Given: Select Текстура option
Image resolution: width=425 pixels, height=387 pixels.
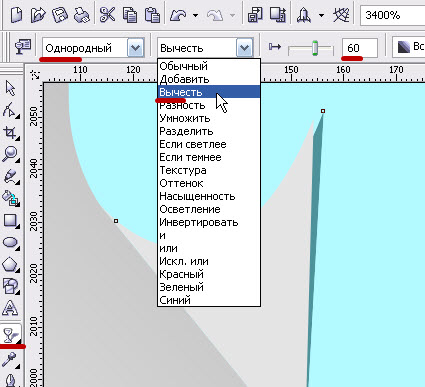Looking at the screenshot, I should click(209, 170).
